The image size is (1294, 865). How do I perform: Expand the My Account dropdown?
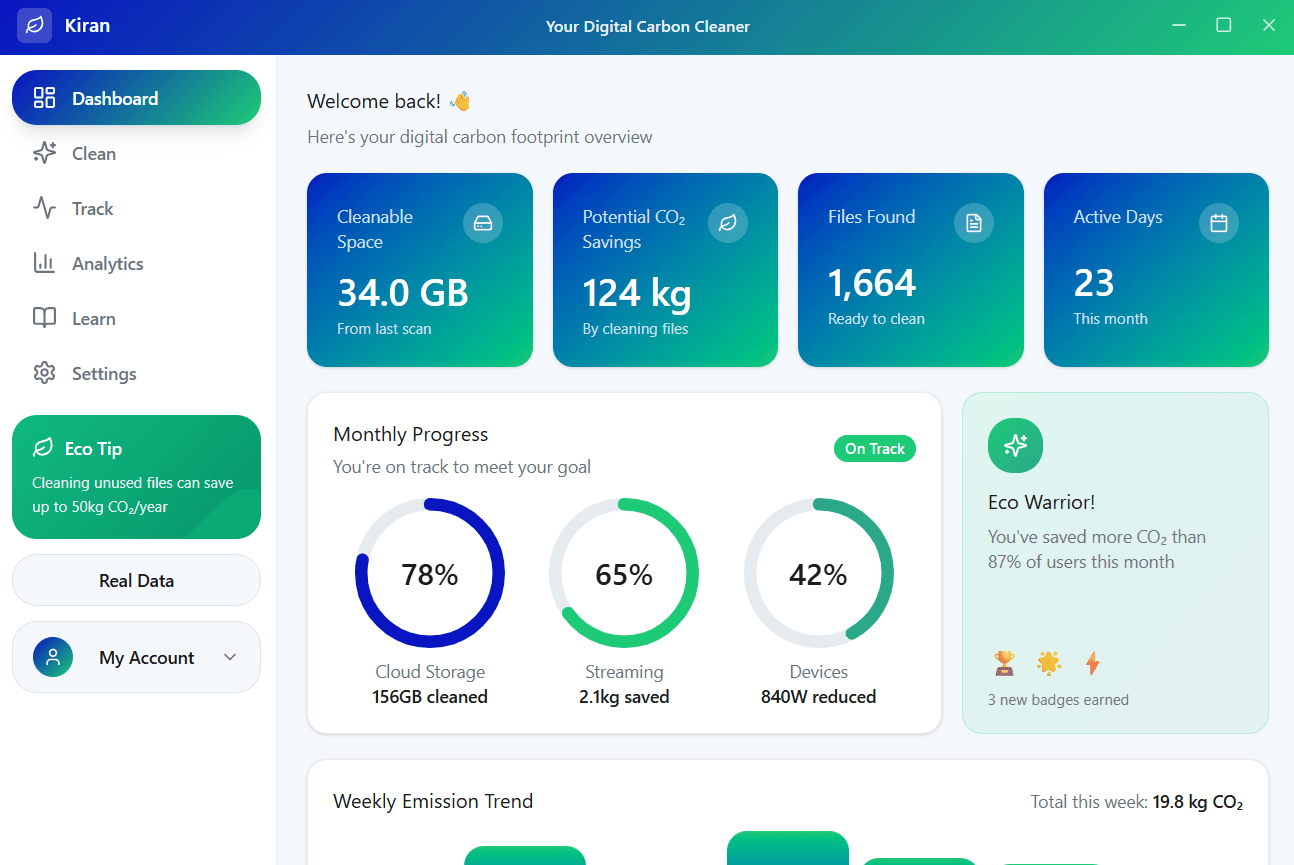click(x=136, y=657)
